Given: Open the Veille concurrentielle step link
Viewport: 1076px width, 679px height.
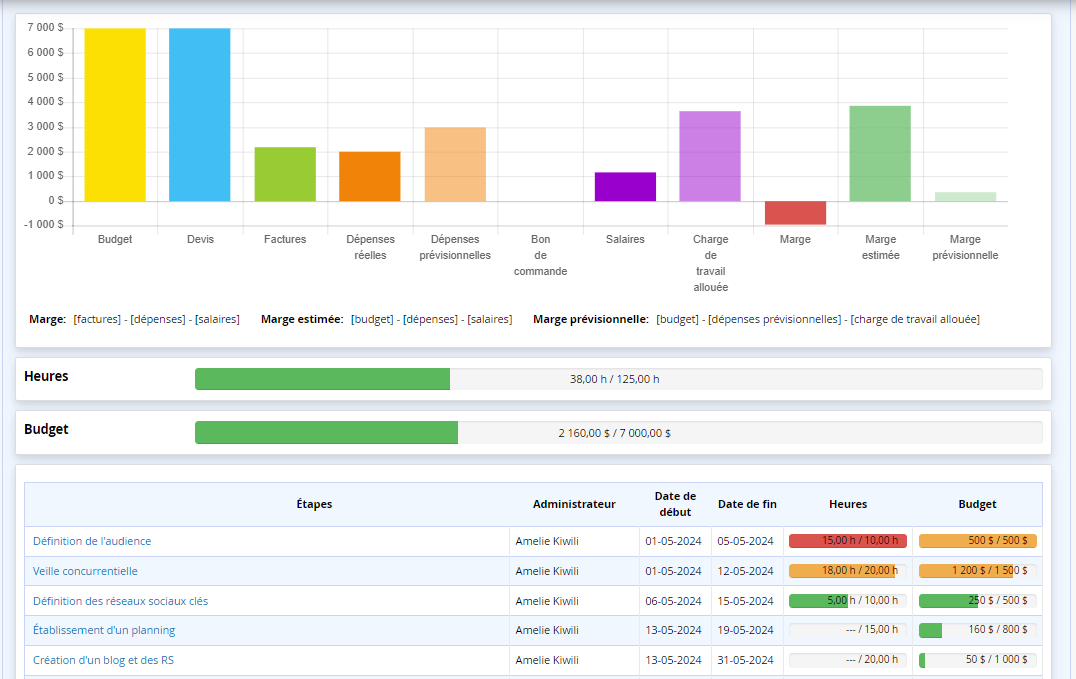Looking at the screenshot, I should point(85,571).
